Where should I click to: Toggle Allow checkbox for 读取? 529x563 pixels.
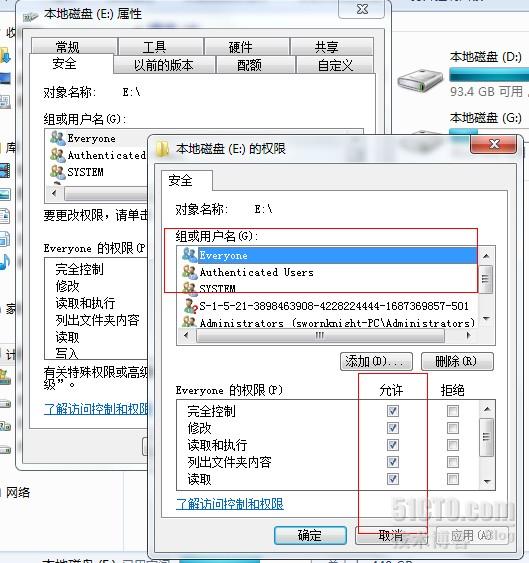[x=393, y=479]
